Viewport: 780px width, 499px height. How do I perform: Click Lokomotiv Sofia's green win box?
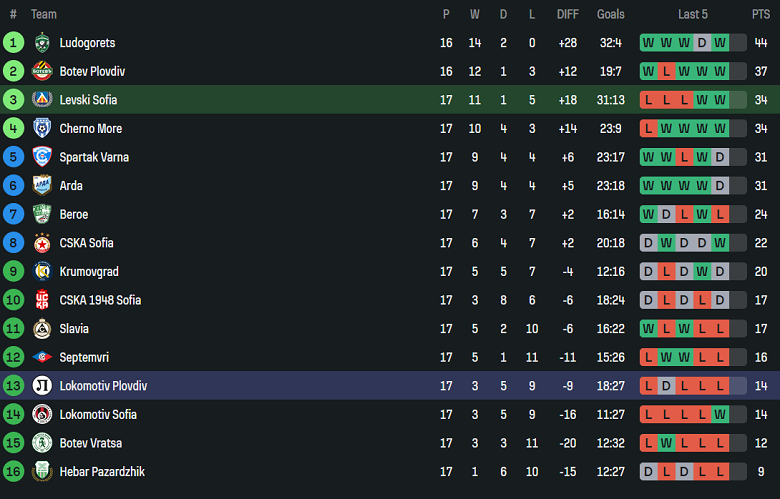coord(720,414)
